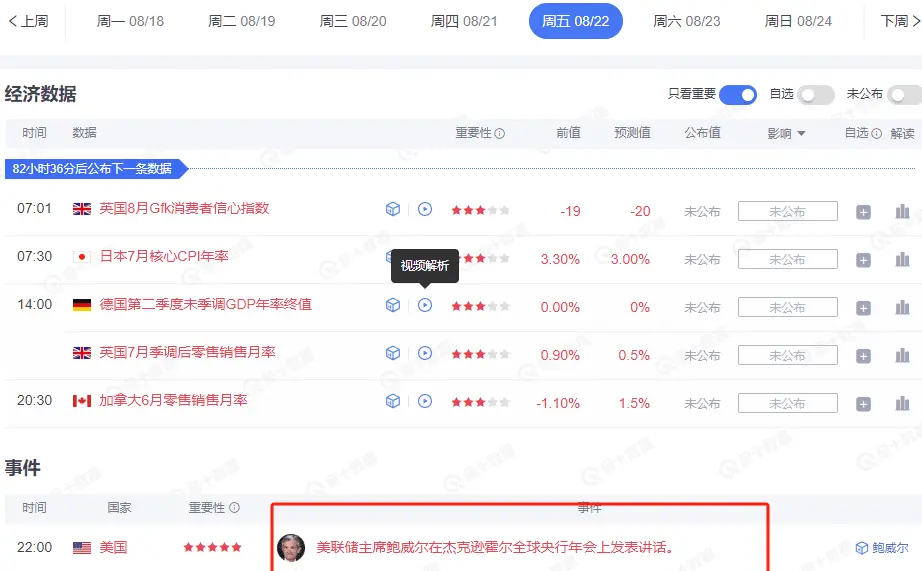This screenshot has width=922, height=571.
Task: Toggle the 未公布 filter switch
Action: point(906,95)
